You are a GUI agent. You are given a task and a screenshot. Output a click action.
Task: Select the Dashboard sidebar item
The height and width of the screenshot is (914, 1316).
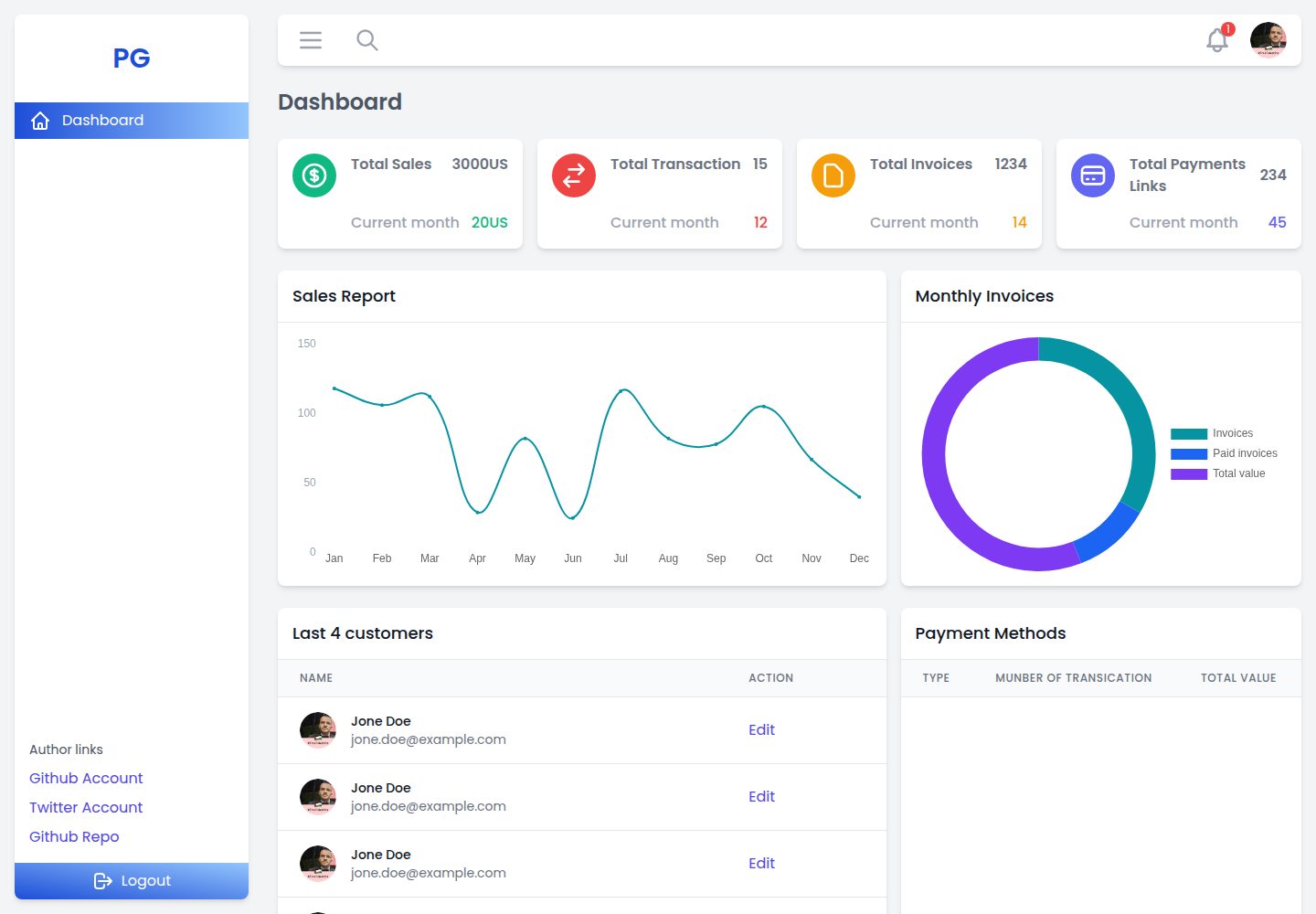(132, 121)
